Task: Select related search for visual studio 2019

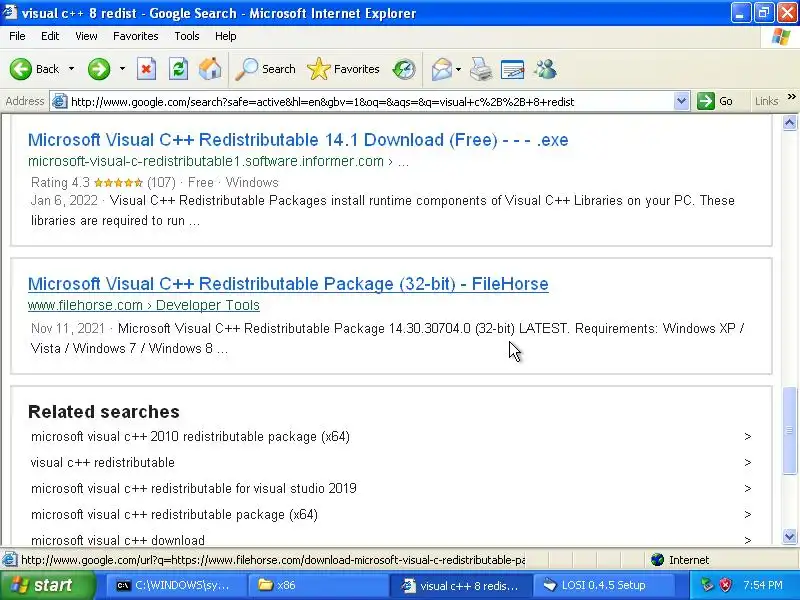Action: 194,489
